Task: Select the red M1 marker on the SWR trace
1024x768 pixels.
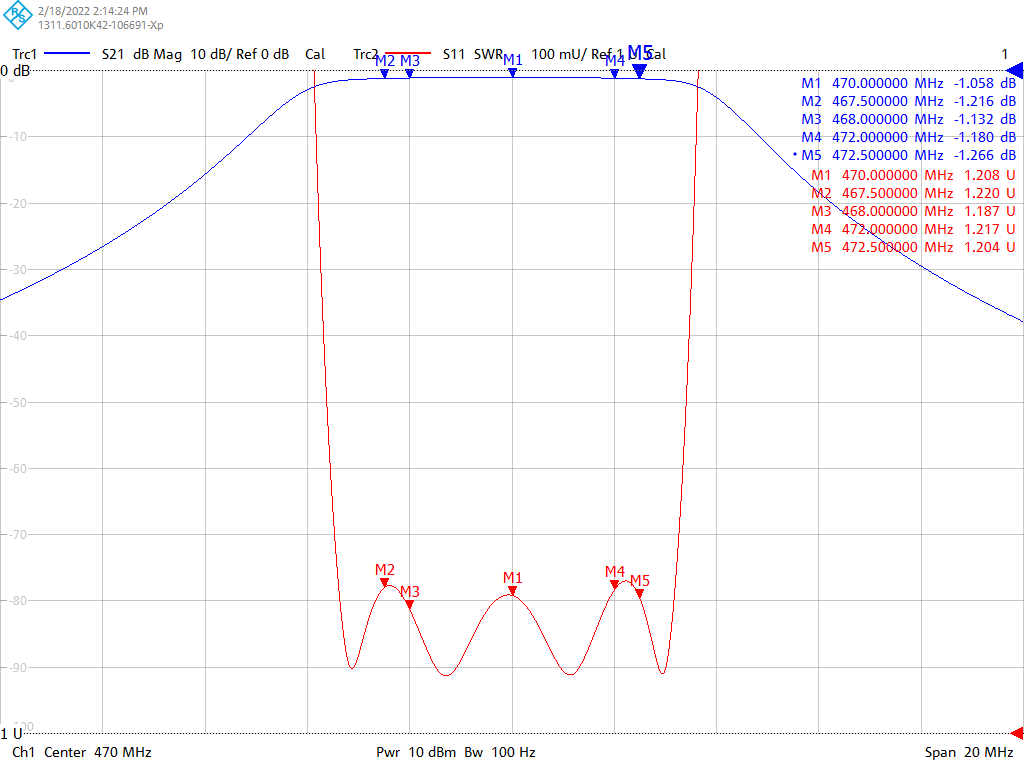Action: point(513,590)
